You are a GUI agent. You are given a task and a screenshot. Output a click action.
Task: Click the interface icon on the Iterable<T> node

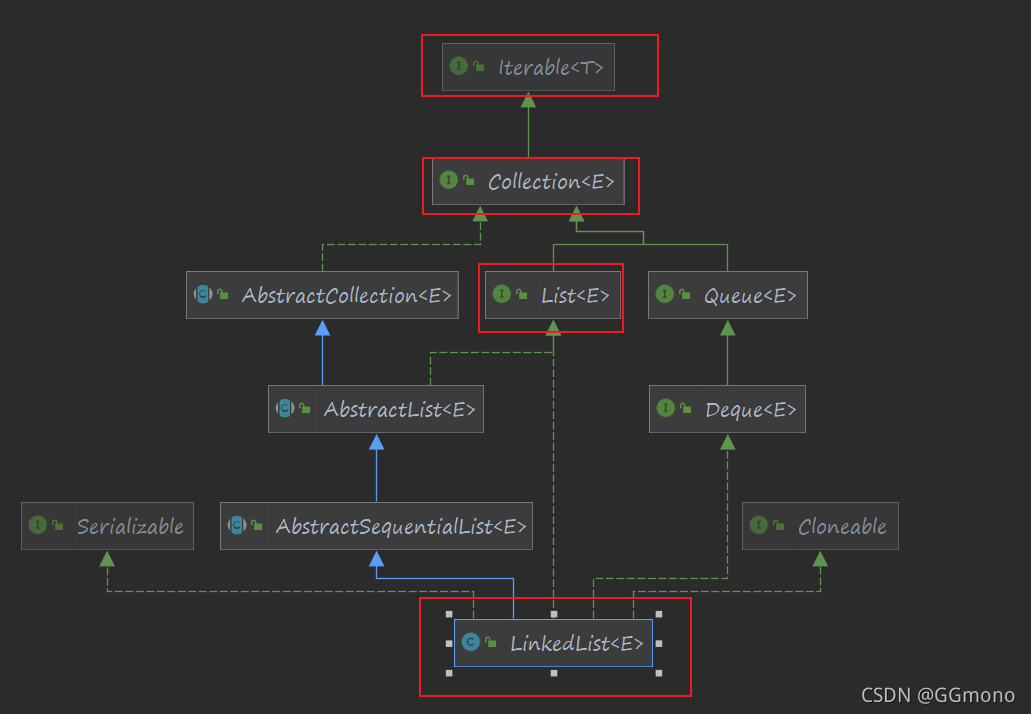click(x=460, y=66)
